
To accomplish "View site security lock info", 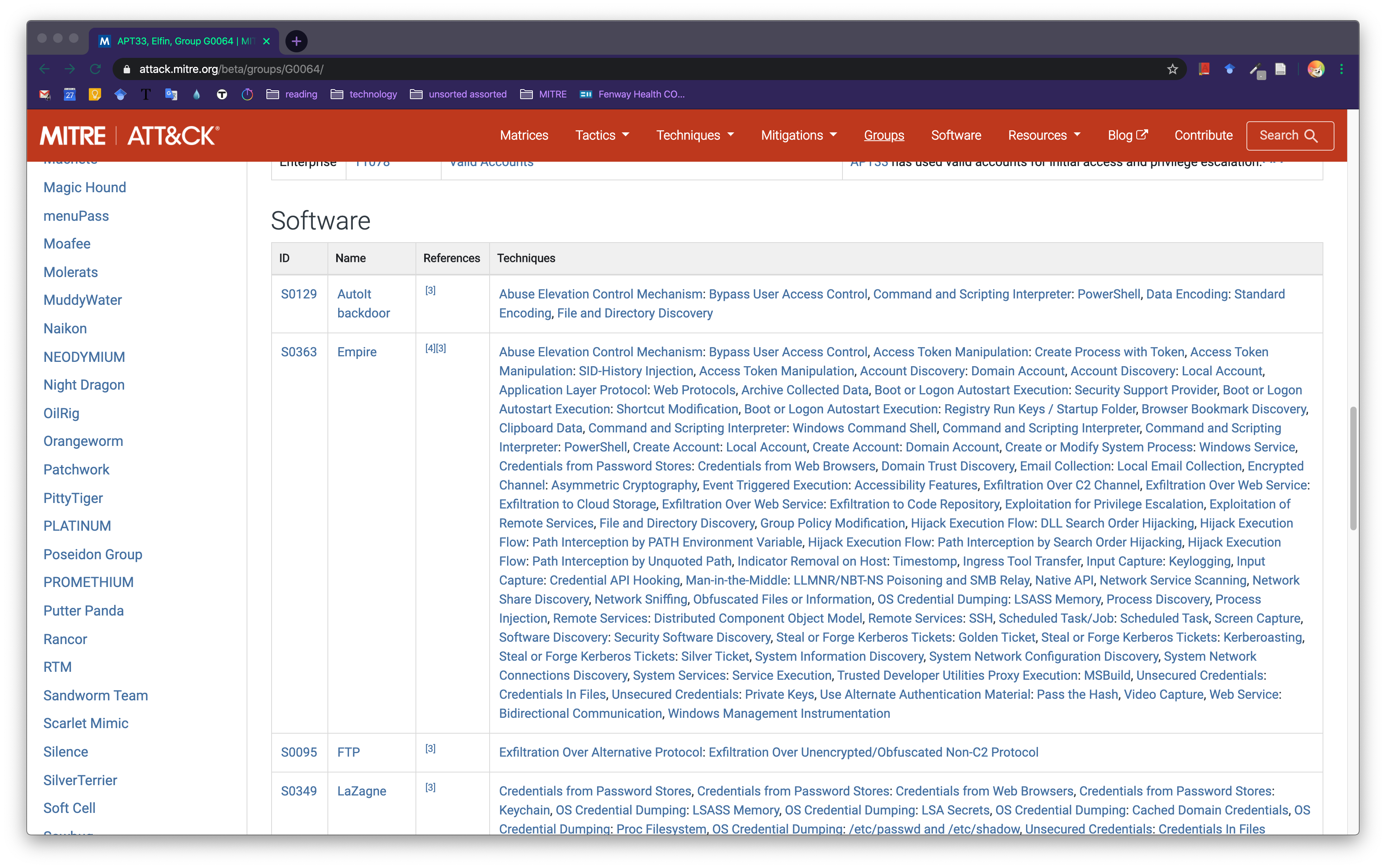I will click(127, 69).
